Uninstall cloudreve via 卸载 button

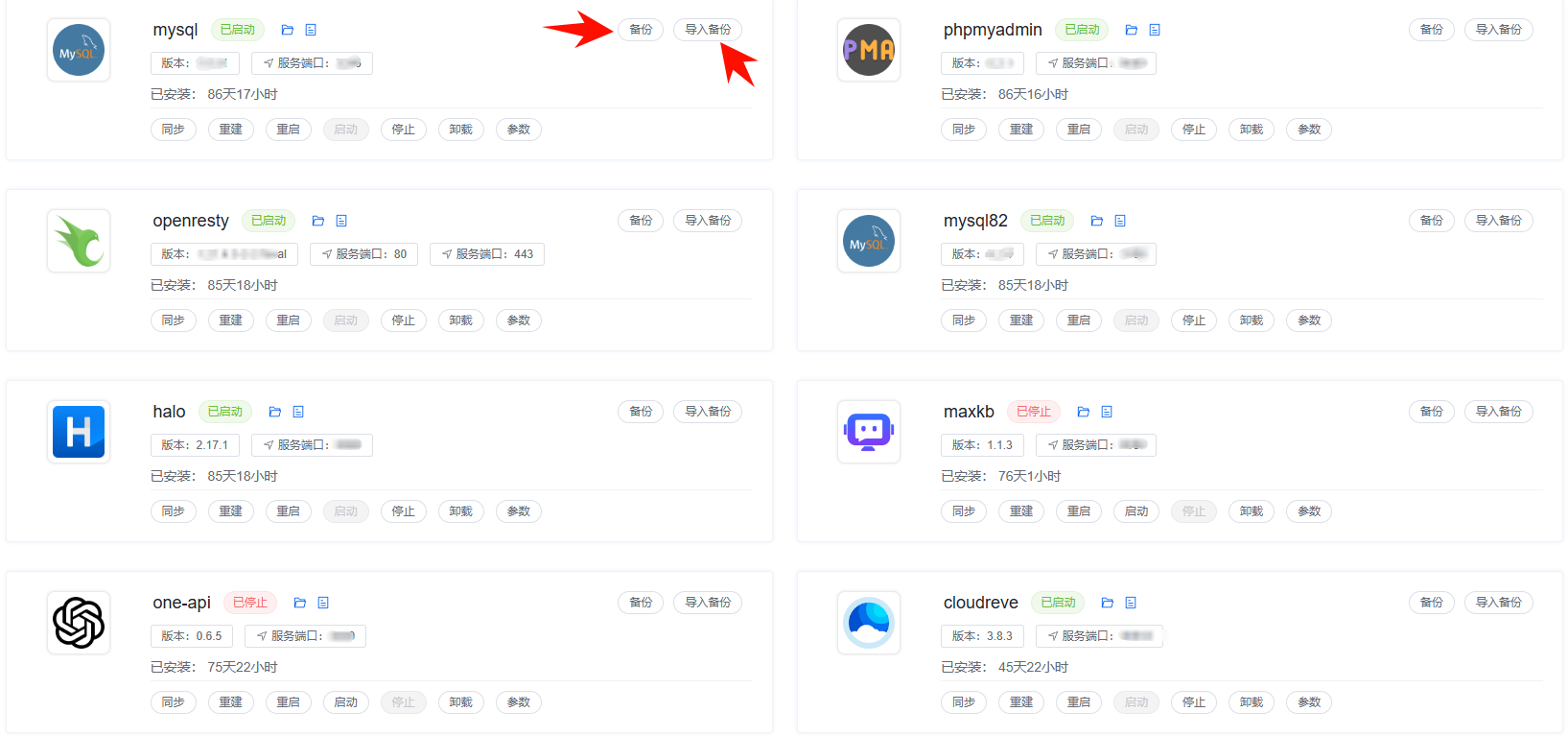pos(1252,702)
